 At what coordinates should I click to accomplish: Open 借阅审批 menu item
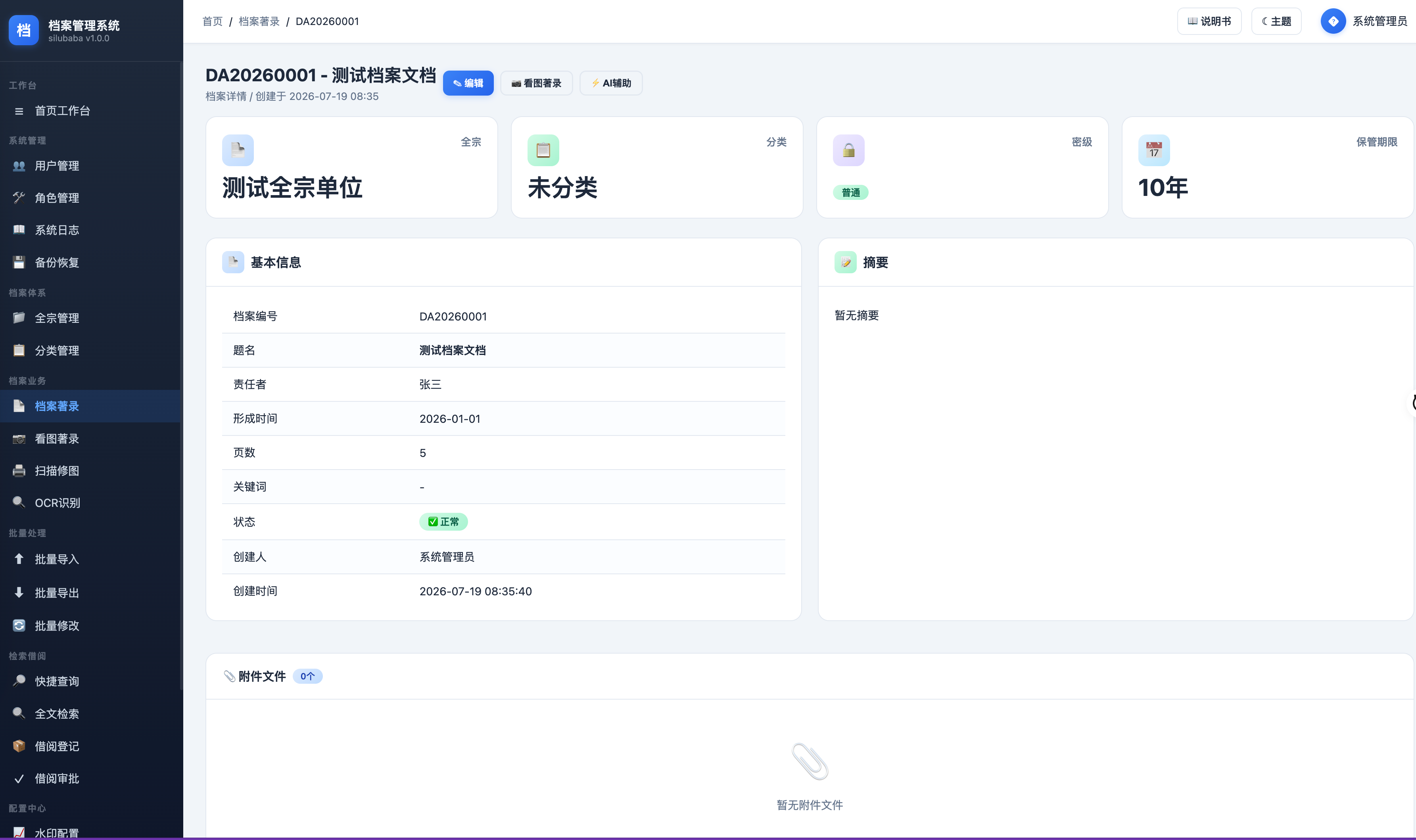tap(90, 778)
